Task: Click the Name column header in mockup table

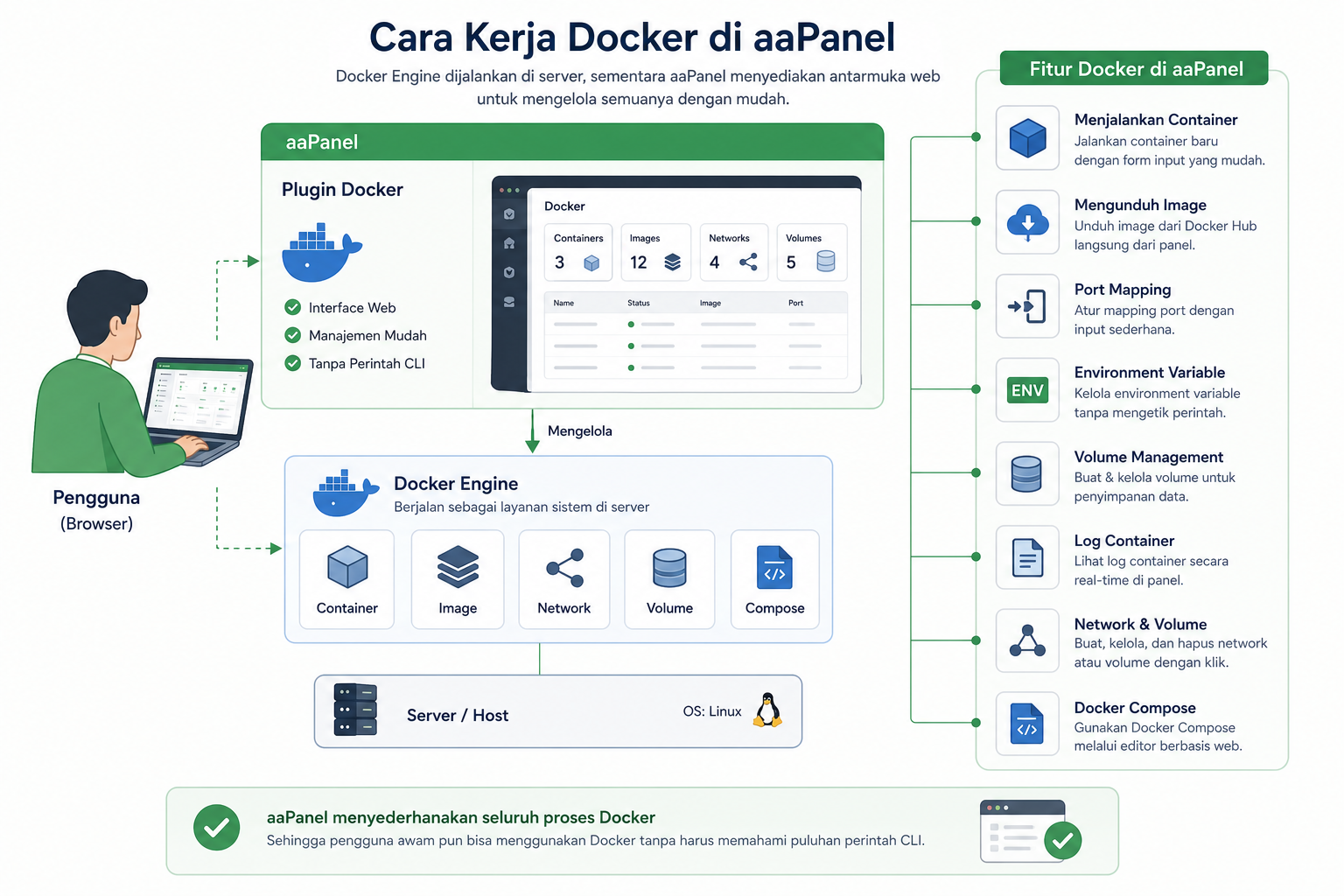Action: [564, 303]
